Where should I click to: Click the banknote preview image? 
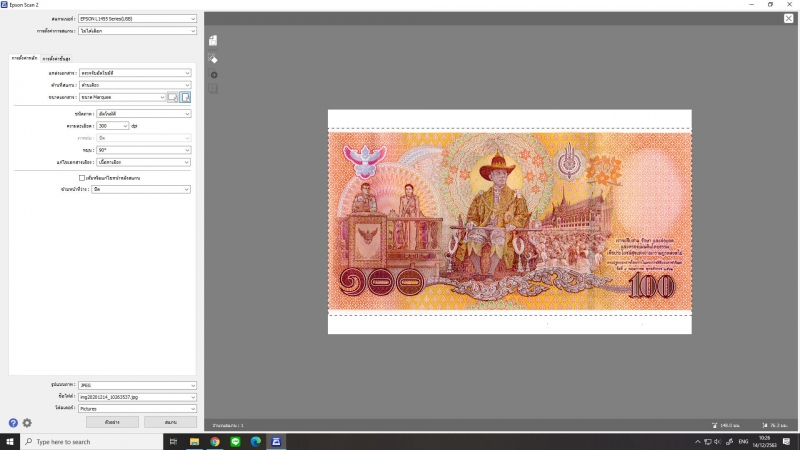click(510, 221)
